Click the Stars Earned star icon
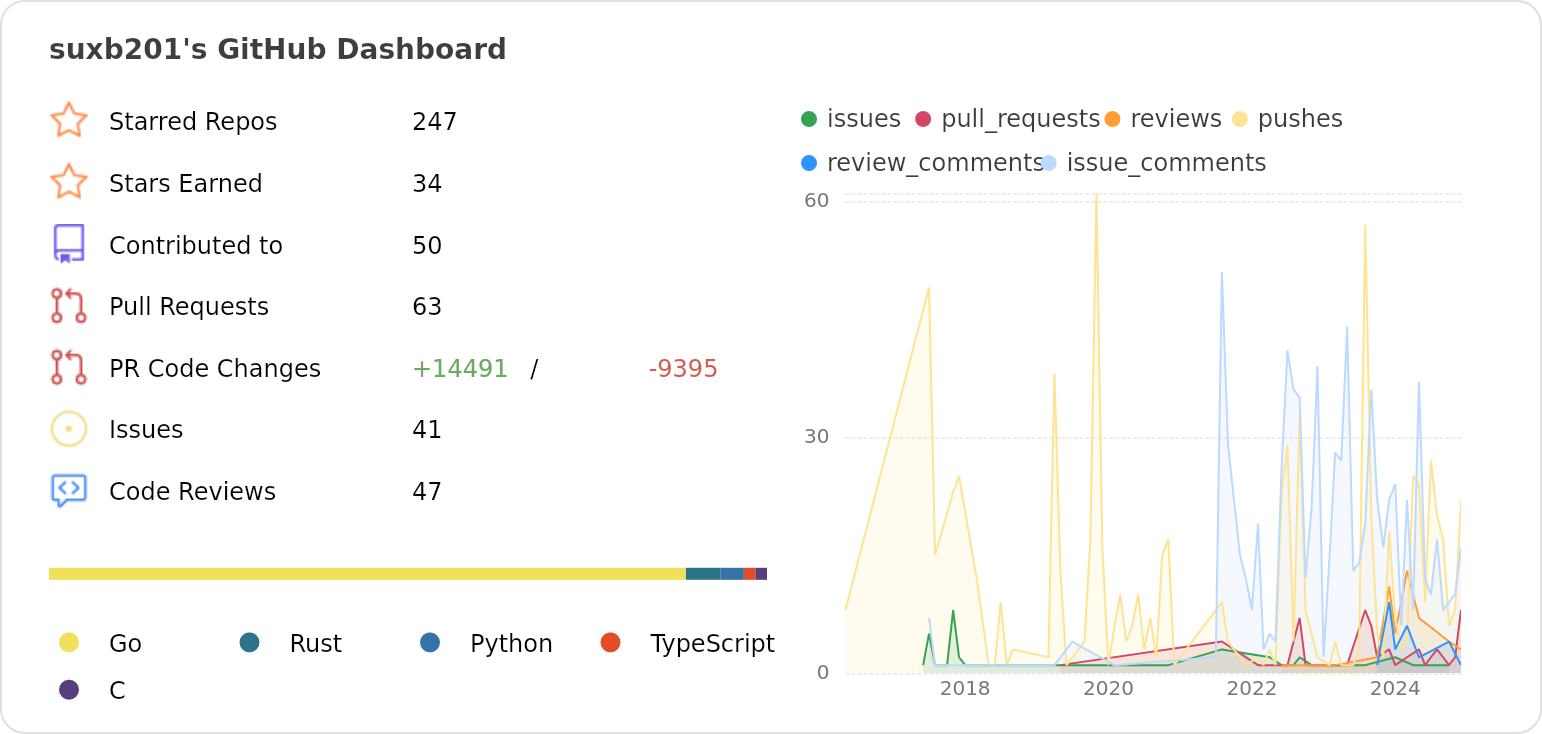The height and width of the screenshot is (734, 1542). coord(69,182)
